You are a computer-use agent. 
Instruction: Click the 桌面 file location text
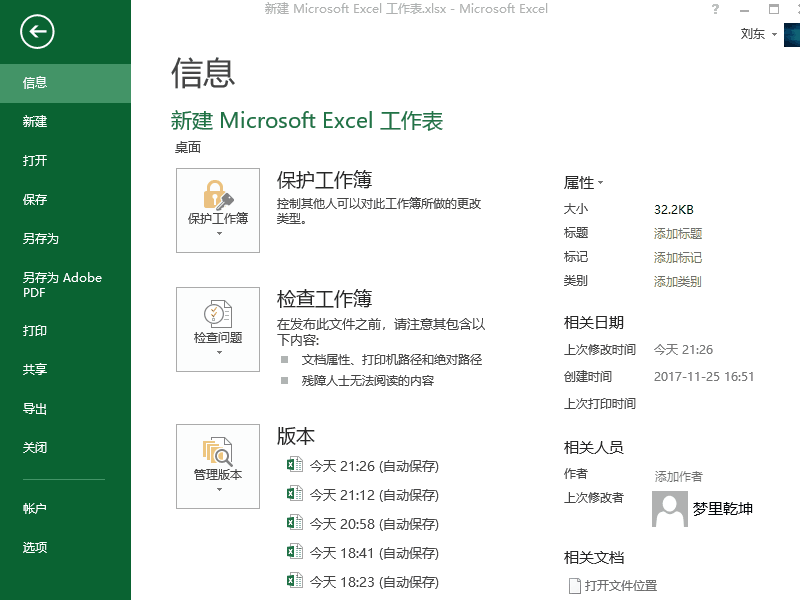click(188, 147)
